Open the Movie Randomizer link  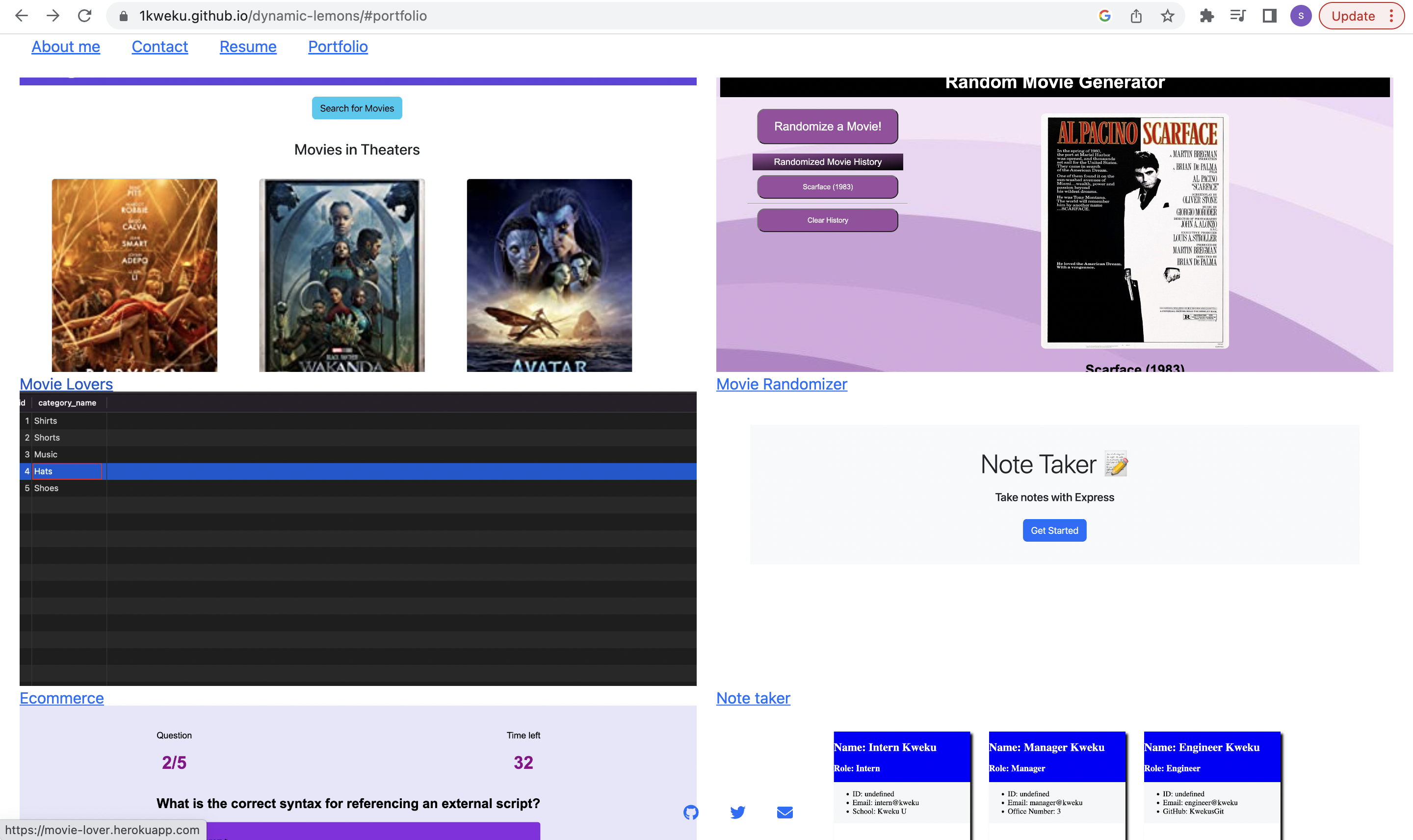point(782,384)
